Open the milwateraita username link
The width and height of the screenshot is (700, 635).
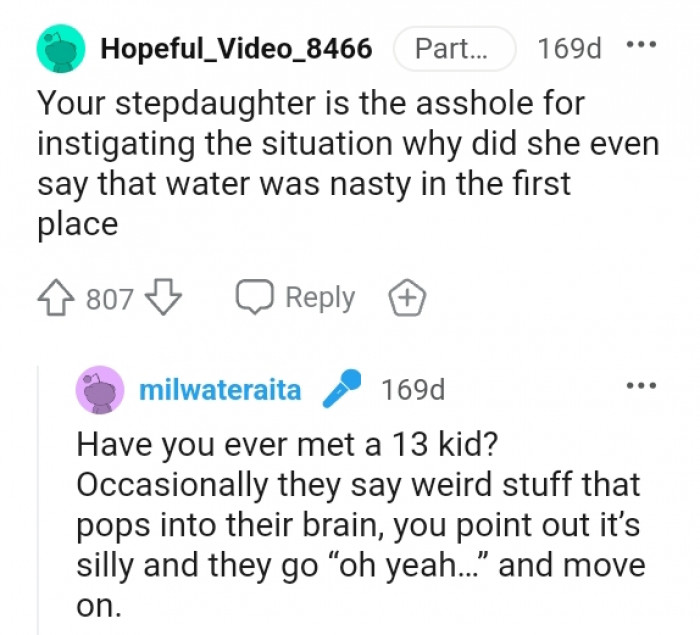coord(220,390)
